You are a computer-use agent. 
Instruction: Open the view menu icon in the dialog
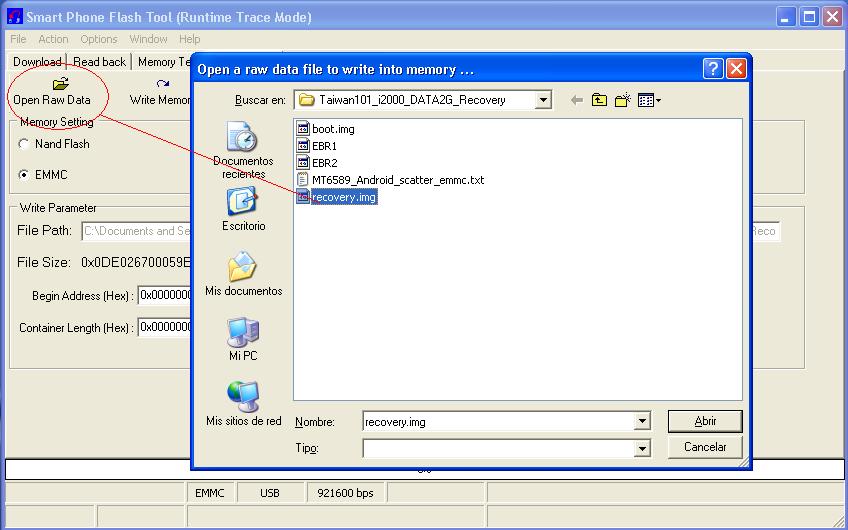point(649,100)
